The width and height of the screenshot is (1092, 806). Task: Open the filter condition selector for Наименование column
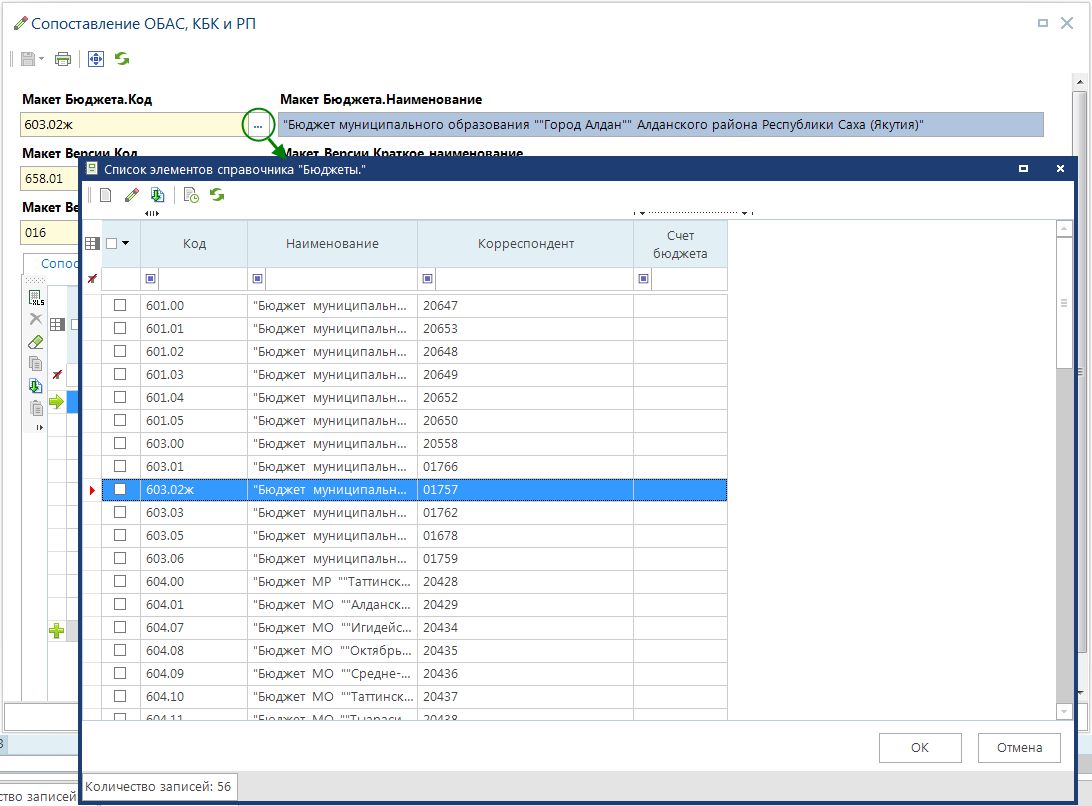258,279
